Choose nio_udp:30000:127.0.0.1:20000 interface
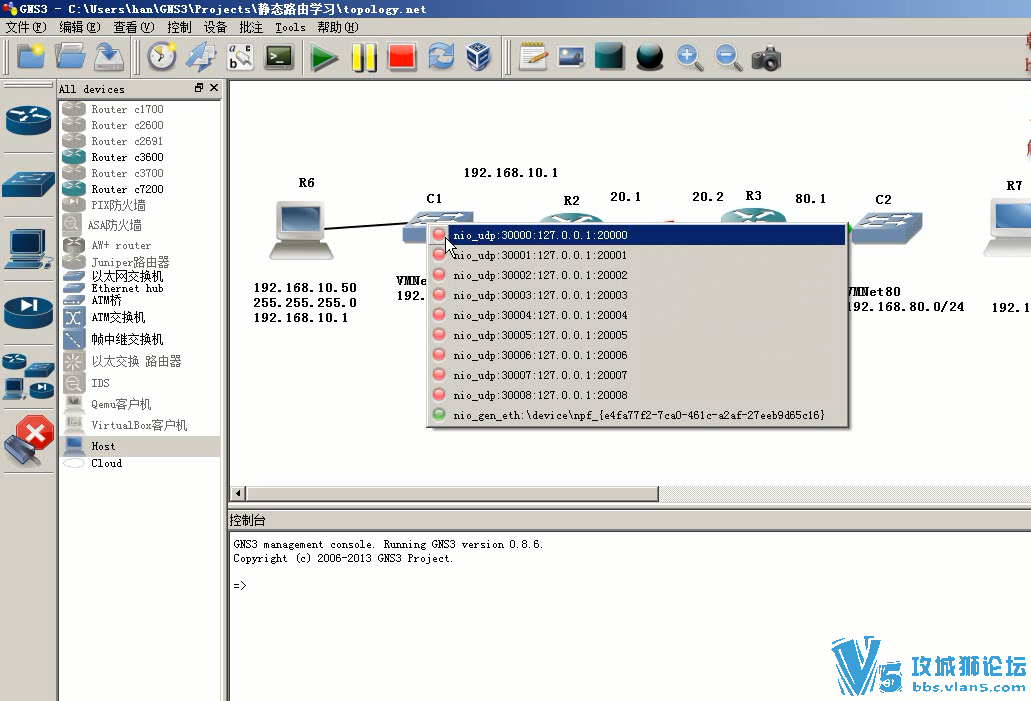The width and height of the screenshot is (1031, 701). (x=636, y=235)
